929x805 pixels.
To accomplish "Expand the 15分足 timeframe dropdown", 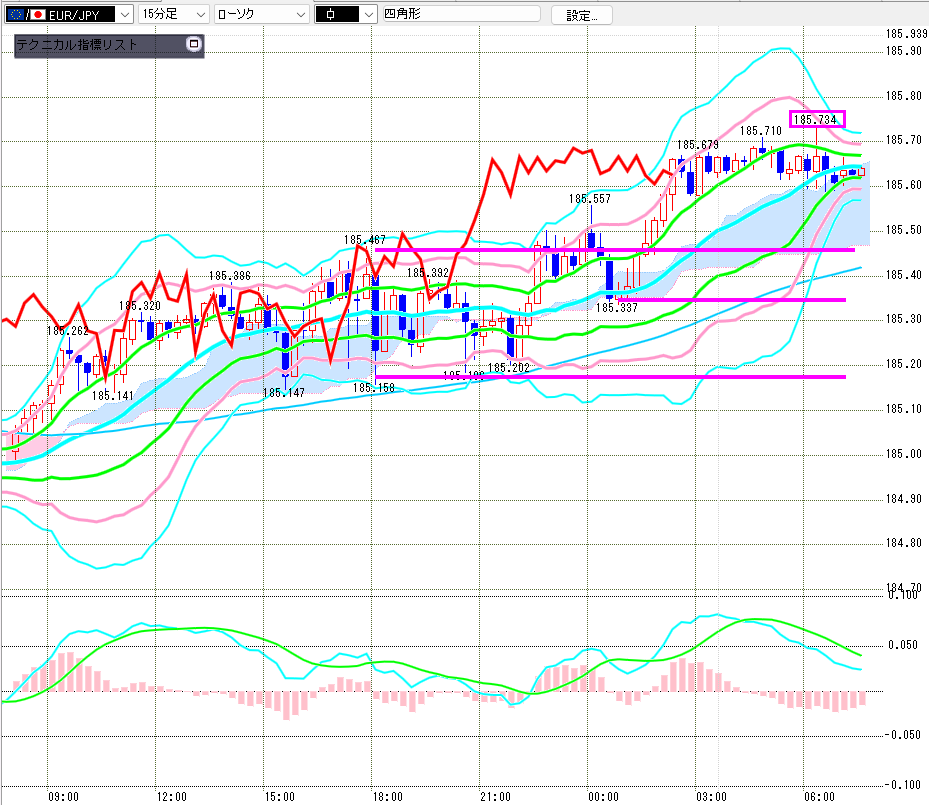I will (x=174, y=14).
